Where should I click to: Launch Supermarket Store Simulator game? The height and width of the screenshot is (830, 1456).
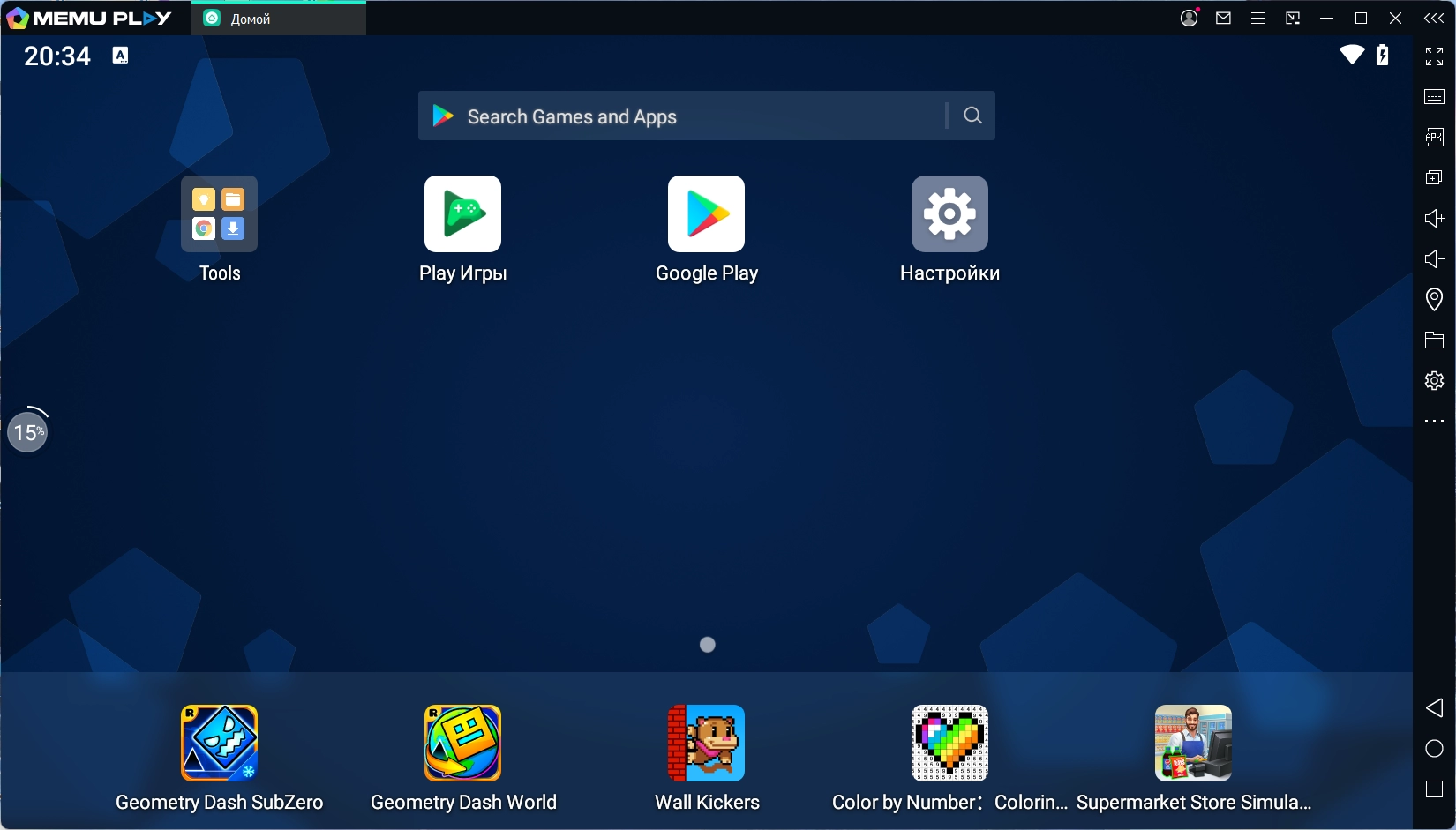click(x=1193, y=743)
